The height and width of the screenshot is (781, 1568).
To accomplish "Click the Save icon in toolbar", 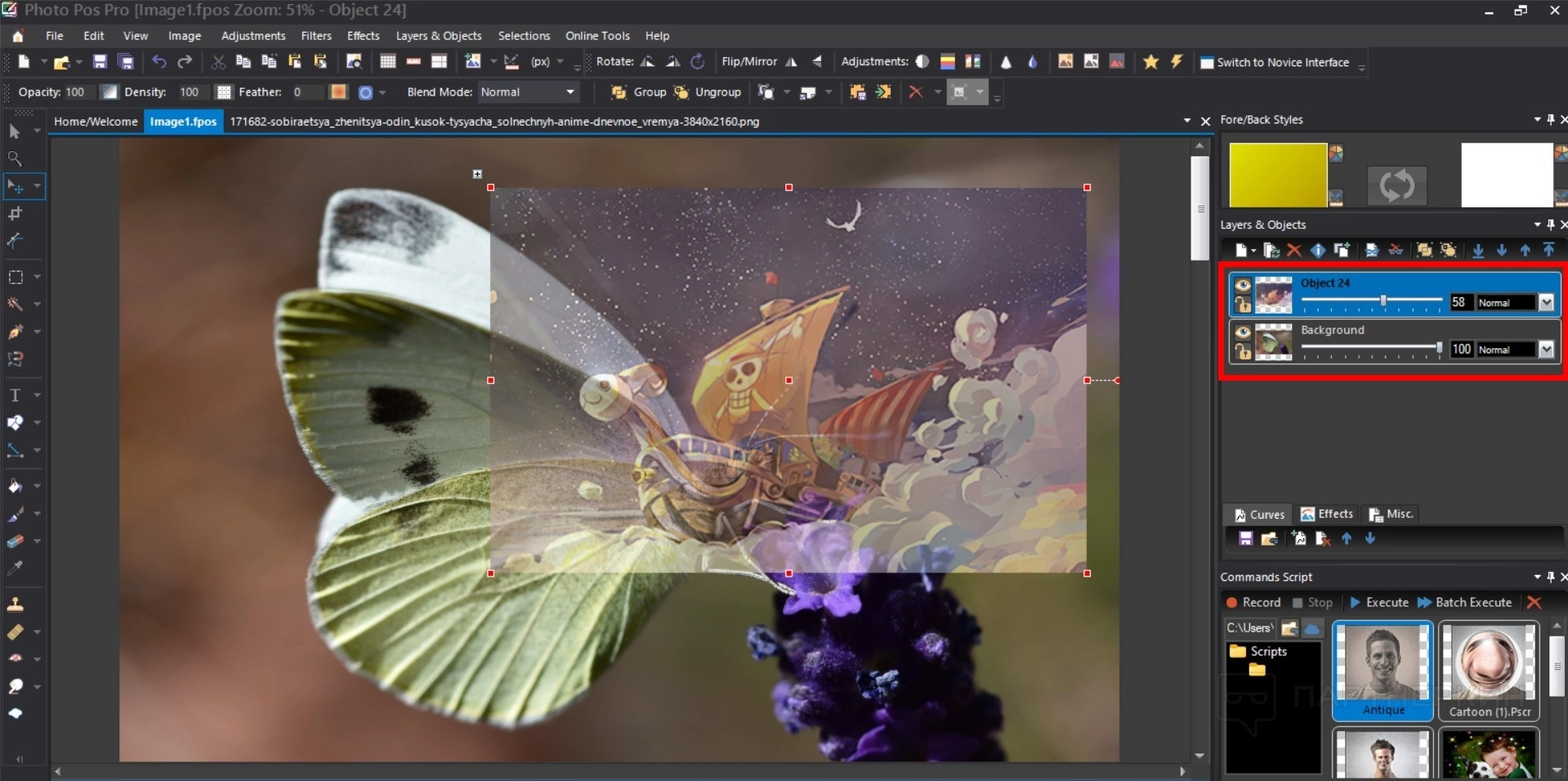I will (x=100, y=62).
